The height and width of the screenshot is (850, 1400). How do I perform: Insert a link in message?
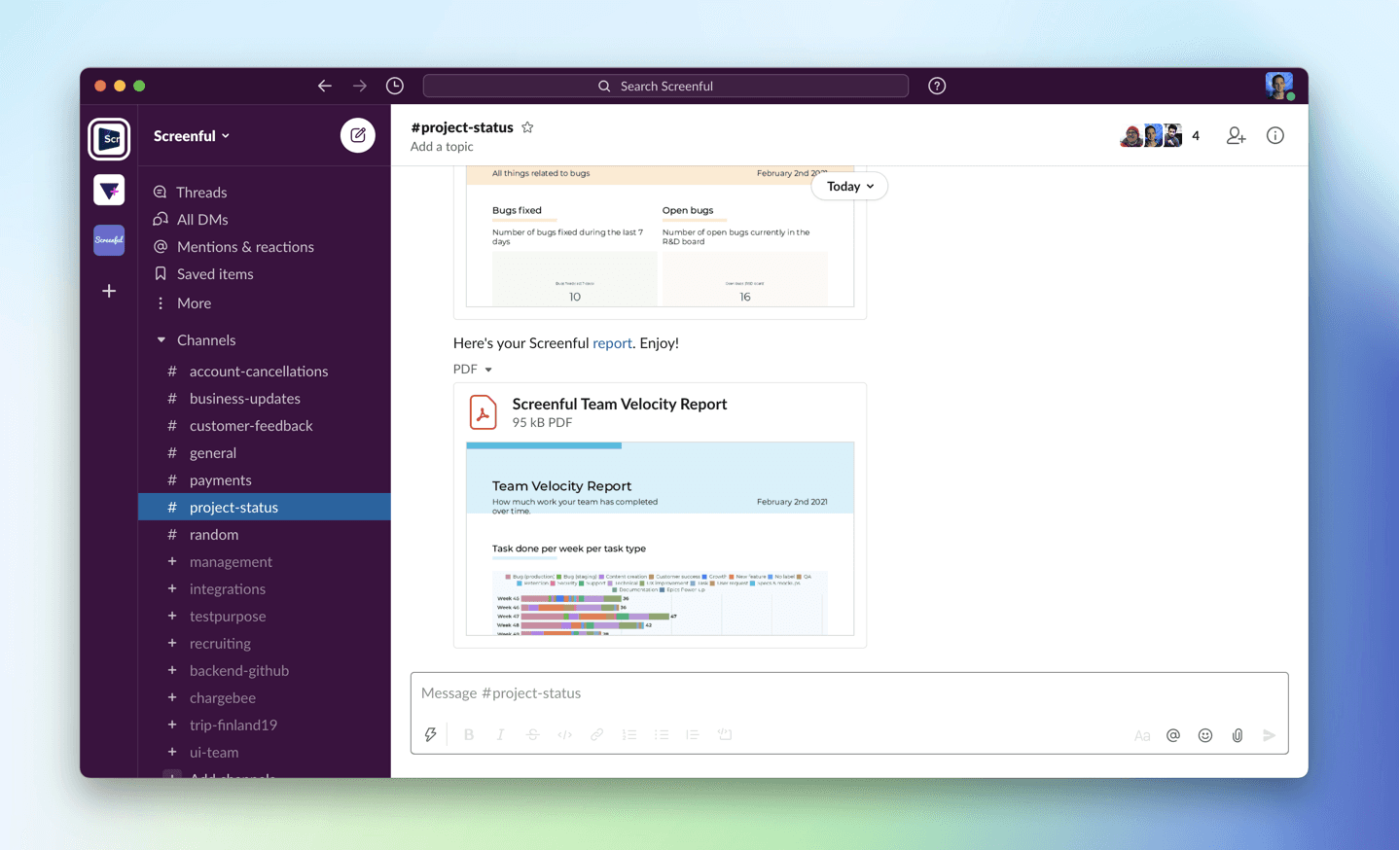pyautogui.click(x=596, y=734)
